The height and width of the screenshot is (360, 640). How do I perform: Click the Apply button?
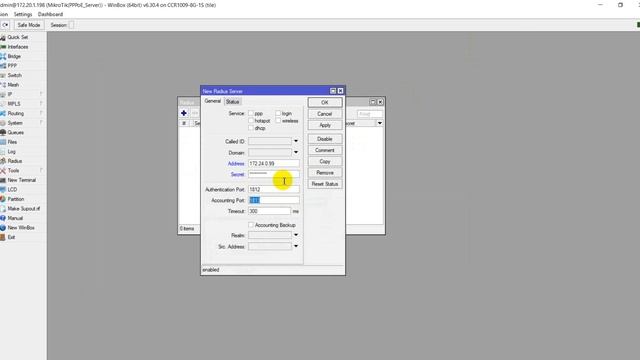tap(325, 125)
